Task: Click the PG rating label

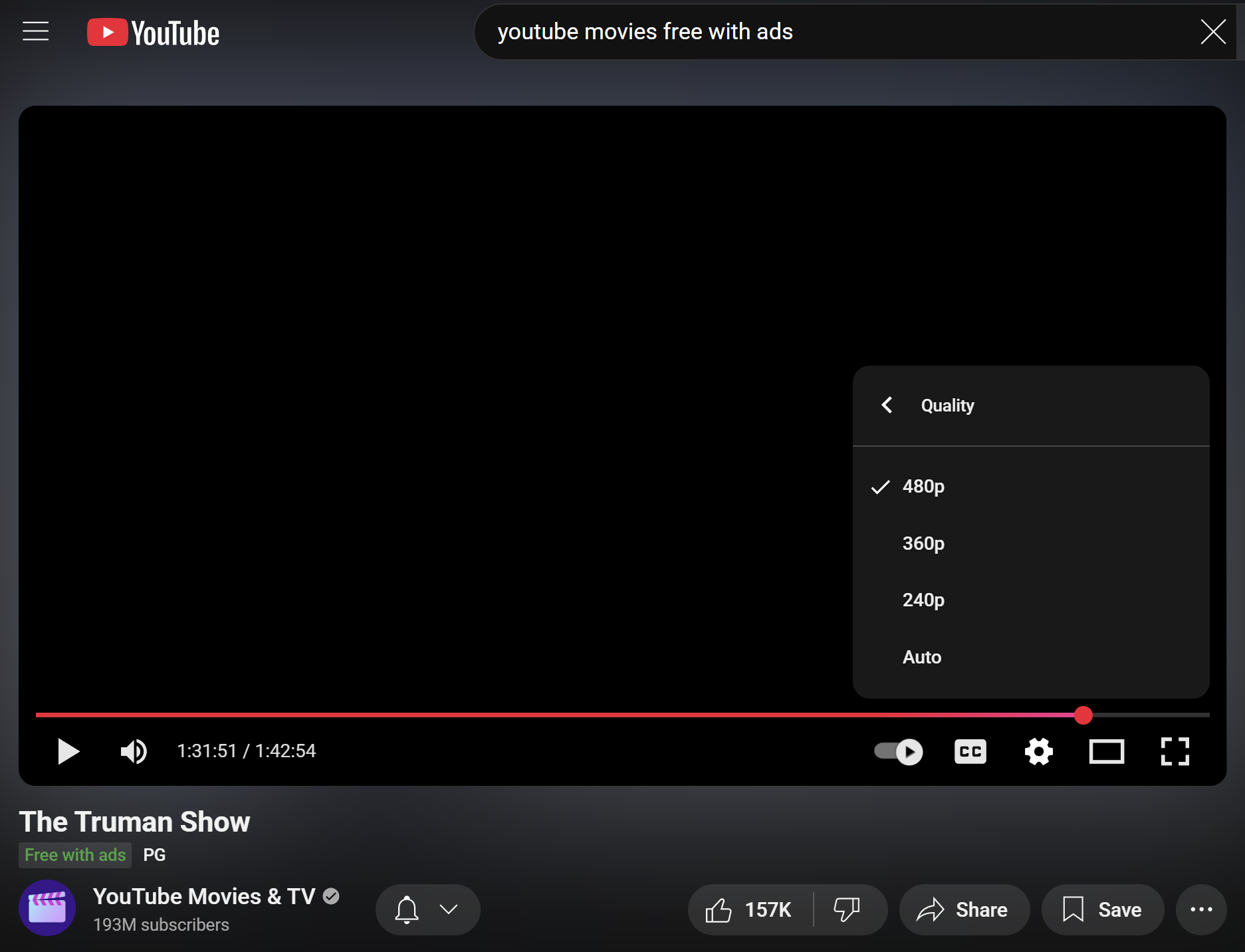Action: click(154, 855)
